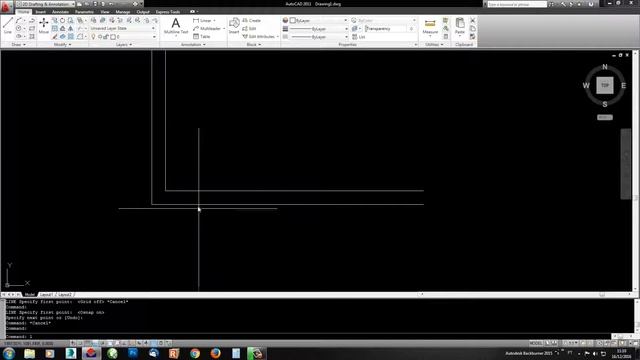Open Google Chrome from the taskbar

[x=195, y=353]
